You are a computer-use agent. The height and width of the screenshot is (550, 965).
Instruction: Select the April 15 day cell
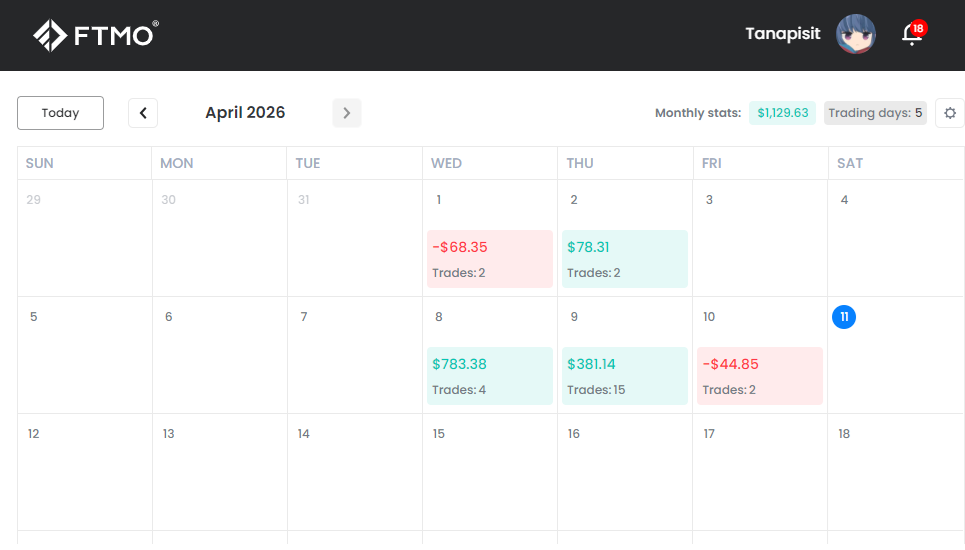click(489, 471)
